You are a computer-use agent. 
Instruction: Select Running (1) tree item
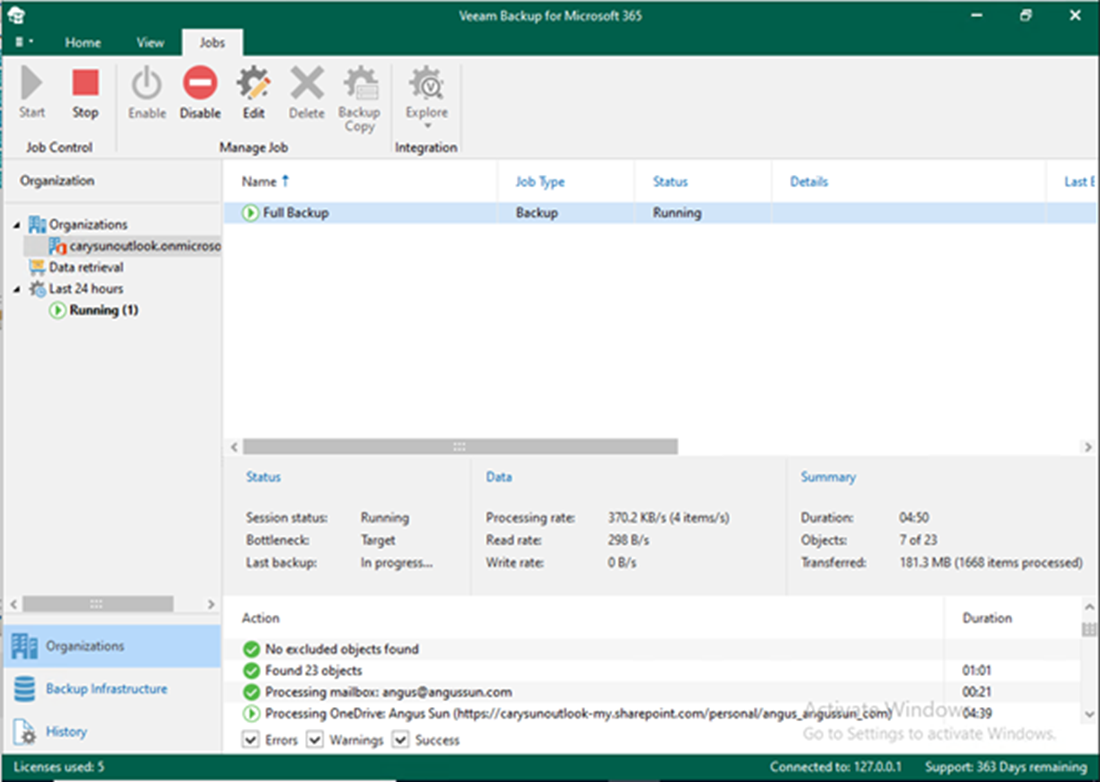(104, 310)
